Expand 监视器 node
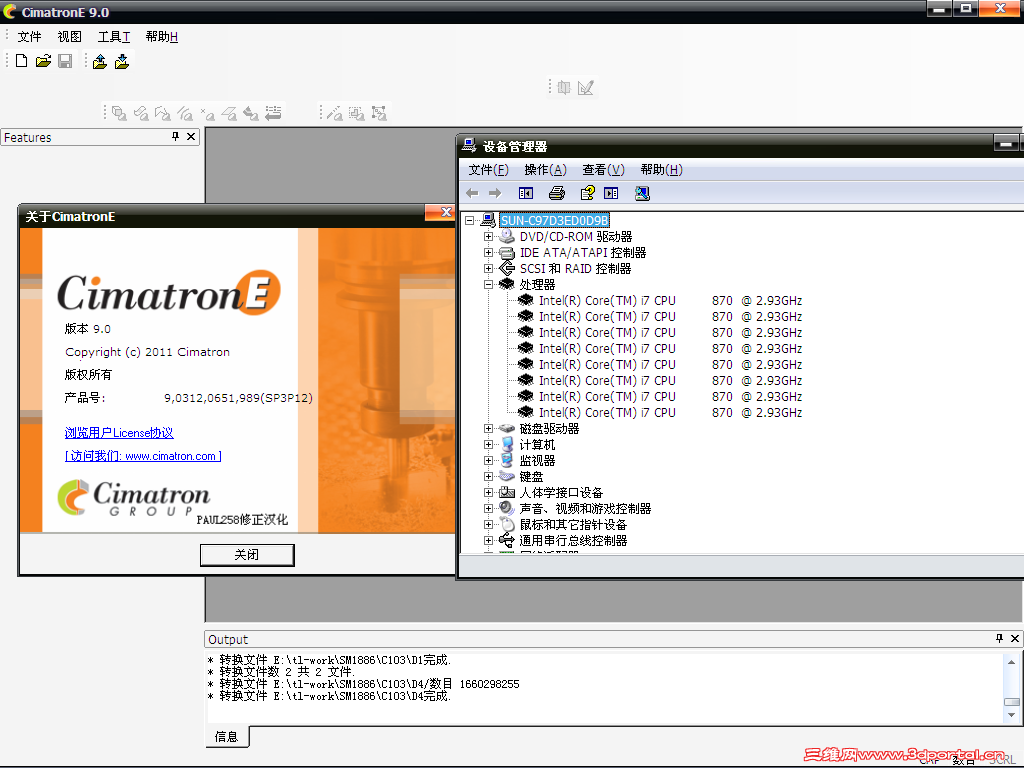 click(x=488, y=460)
